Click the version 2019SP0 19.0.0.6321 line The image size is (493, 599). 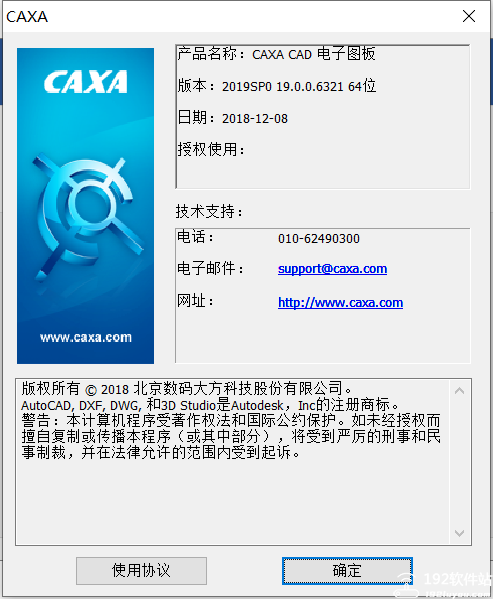(276, 86)
